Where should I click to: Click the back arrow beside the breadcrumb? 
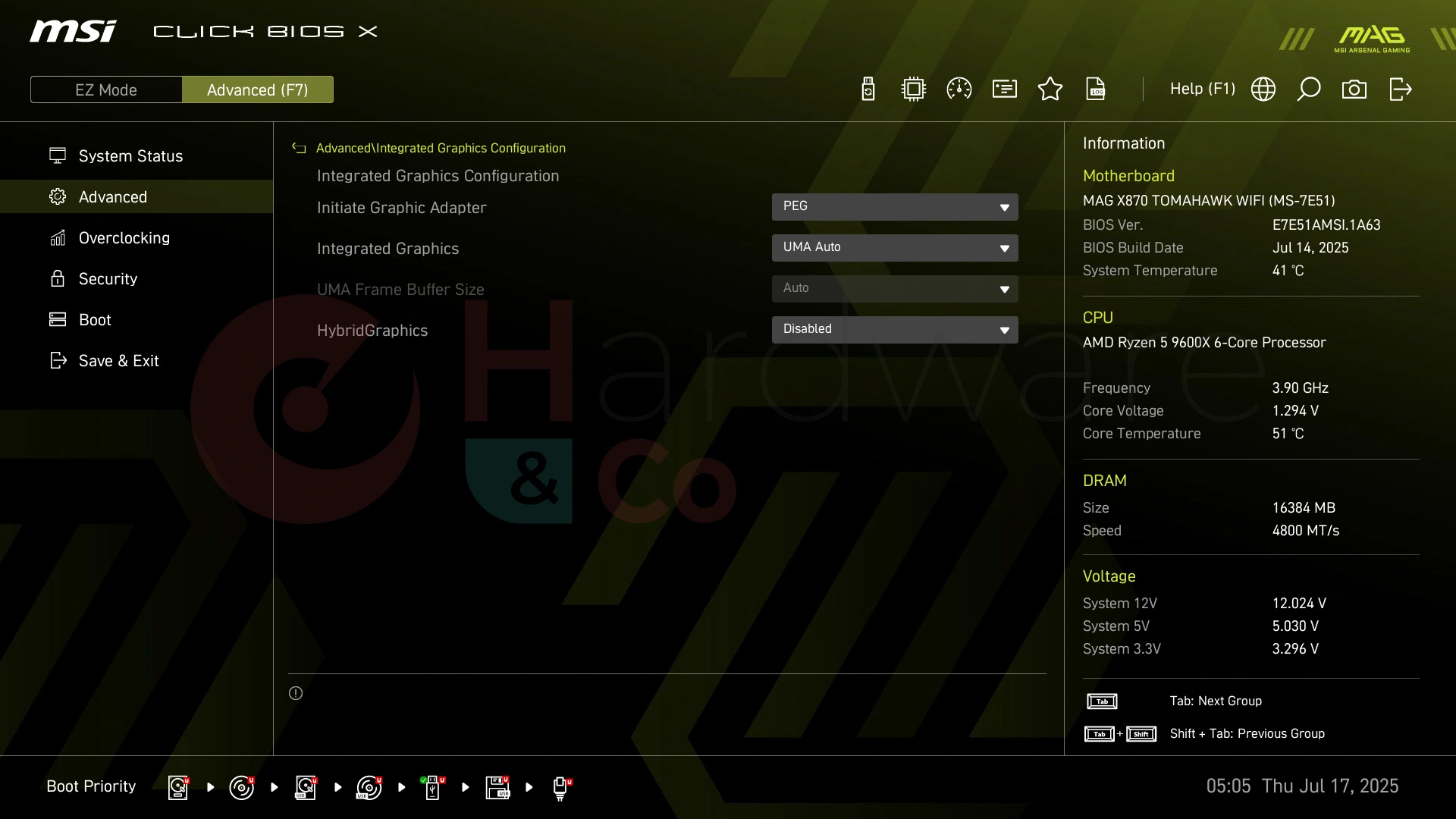(299, 148)
